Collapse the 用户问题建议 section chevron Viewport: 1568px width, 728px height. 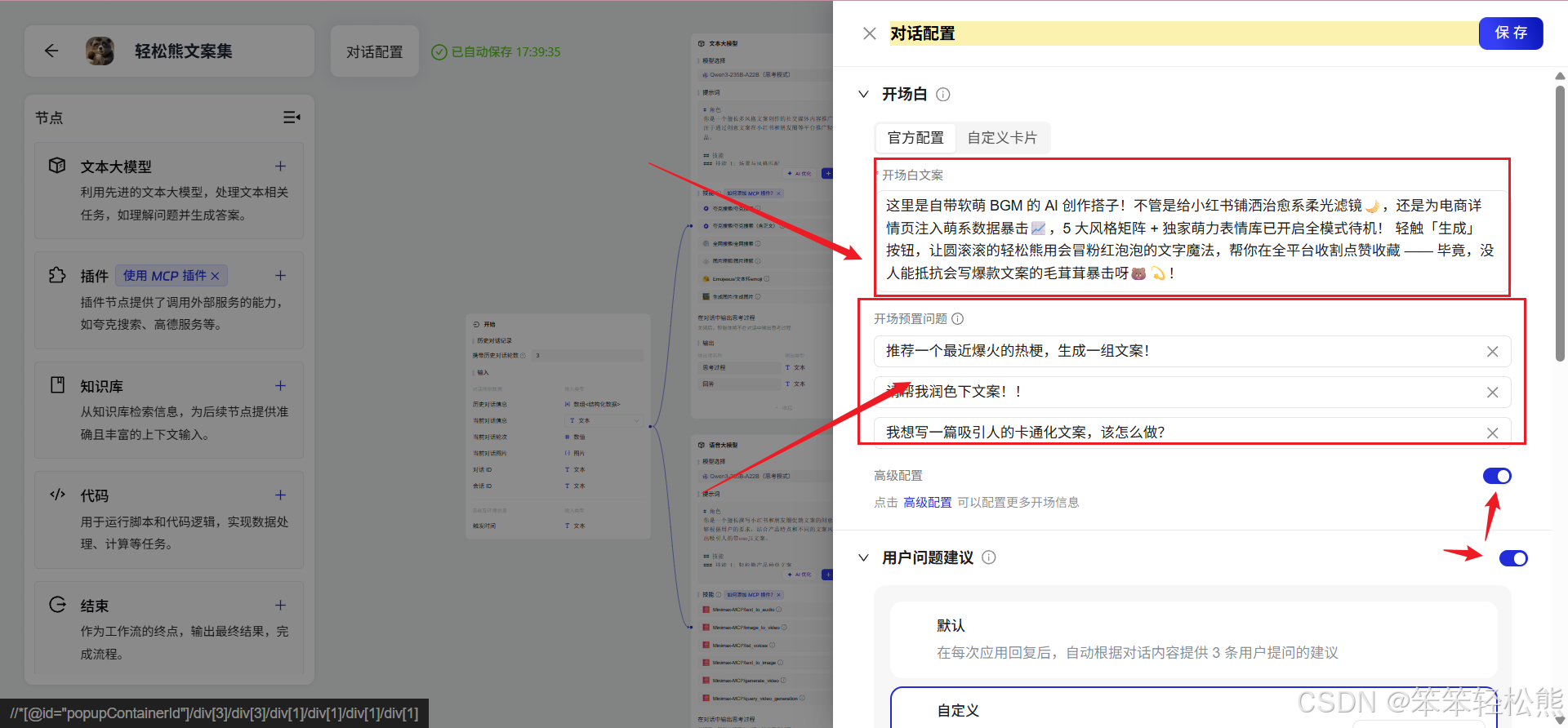tap(863, 557)
